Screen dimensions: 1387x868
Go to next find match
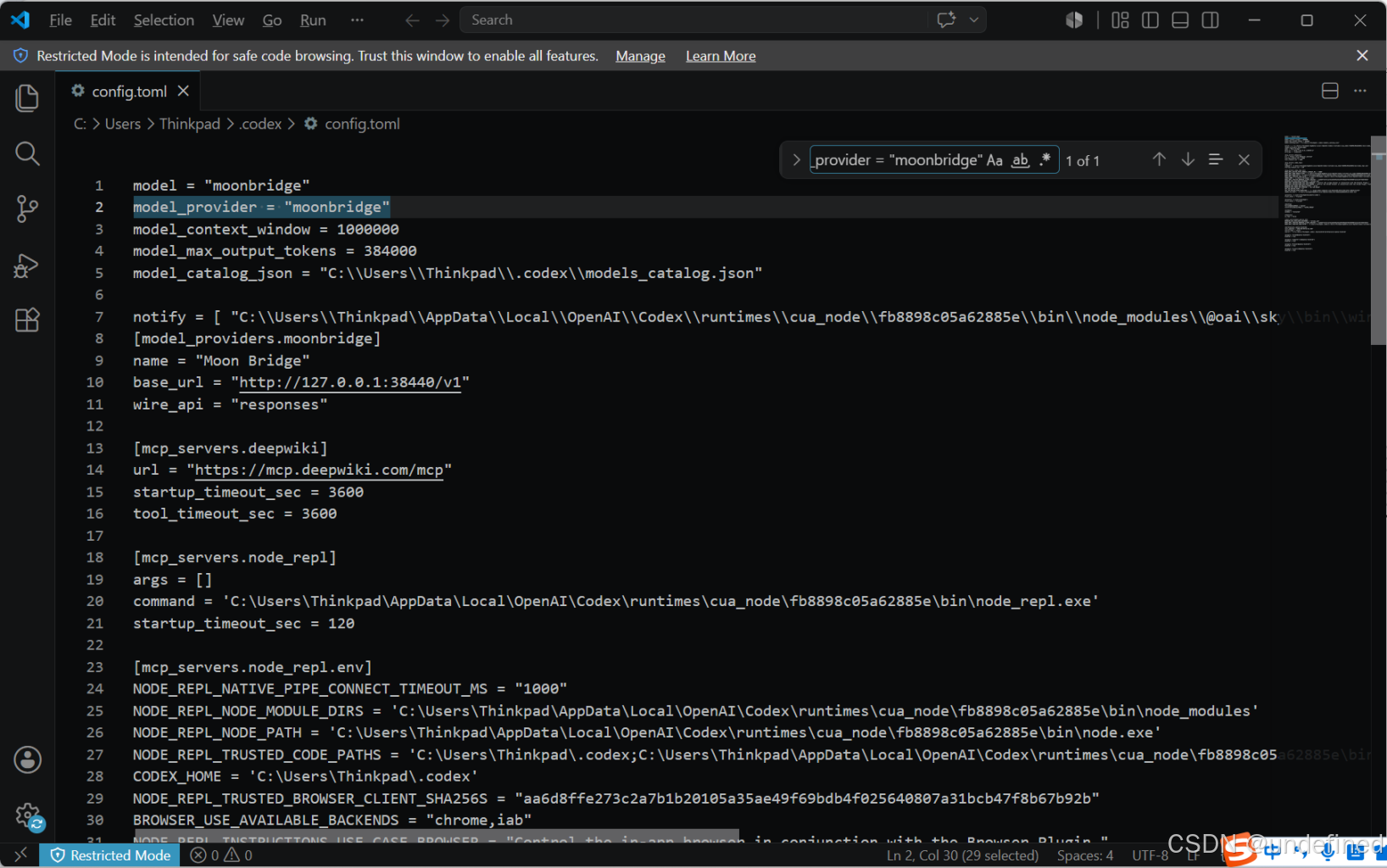(1188, 159)
